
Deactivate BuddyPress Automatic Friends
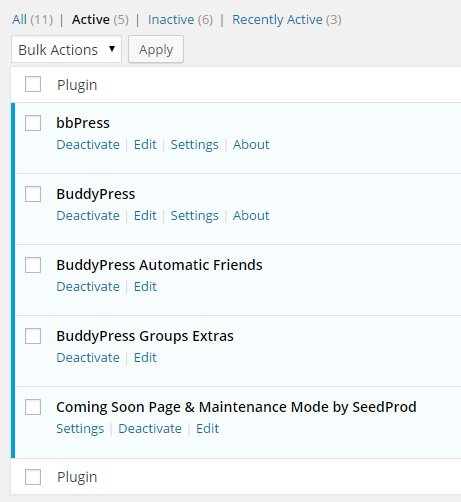click(x=88, y=287)
